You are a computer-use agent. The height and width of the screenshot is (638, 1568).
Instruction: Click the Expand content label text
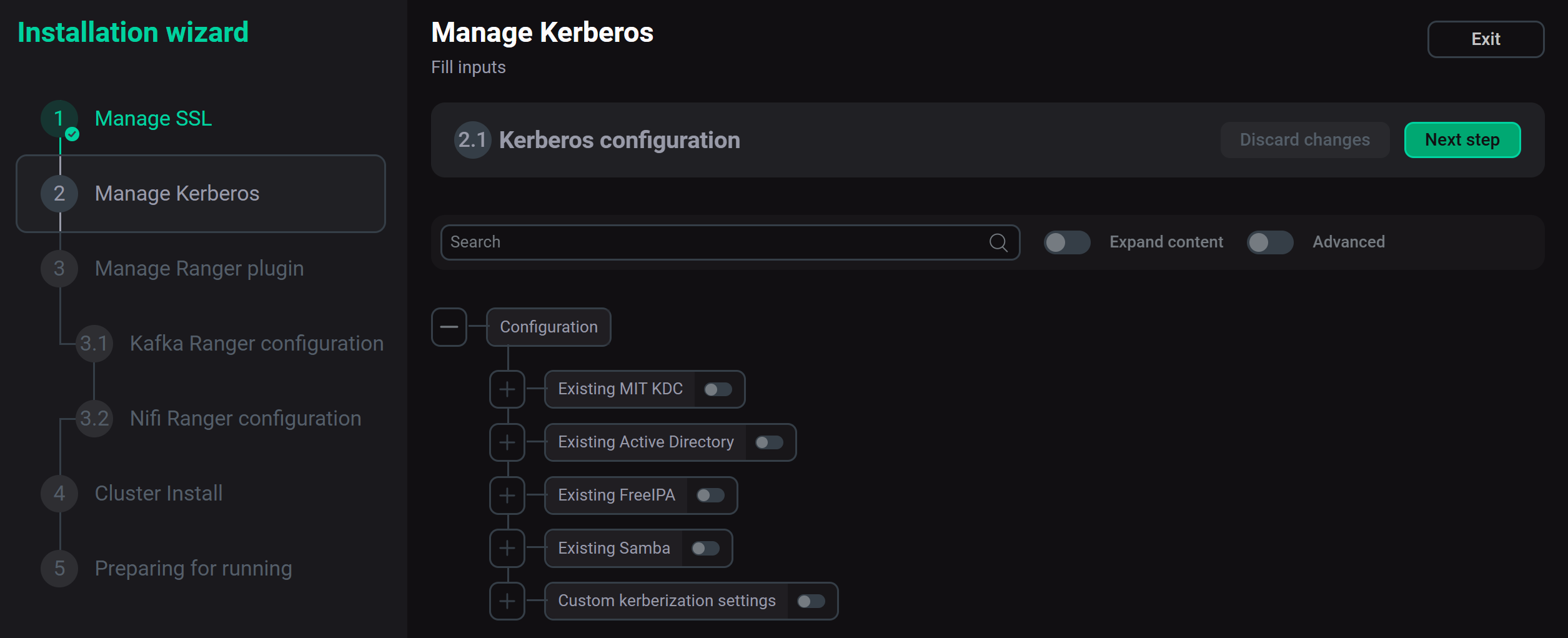(x=1166, y=242)
